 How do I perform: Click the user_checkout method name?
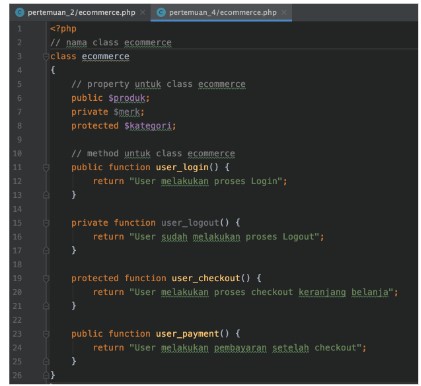tap(206, 278)
